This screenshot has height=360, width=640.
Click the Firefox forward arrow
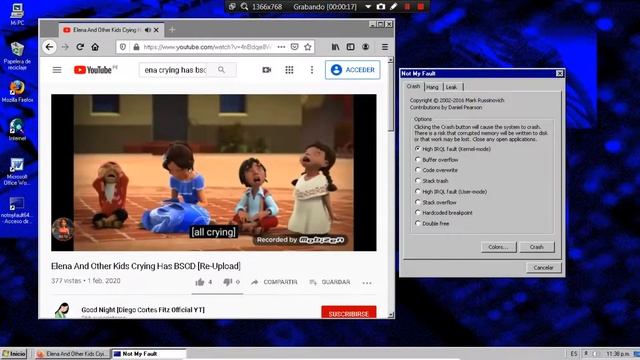pos(65,47)
